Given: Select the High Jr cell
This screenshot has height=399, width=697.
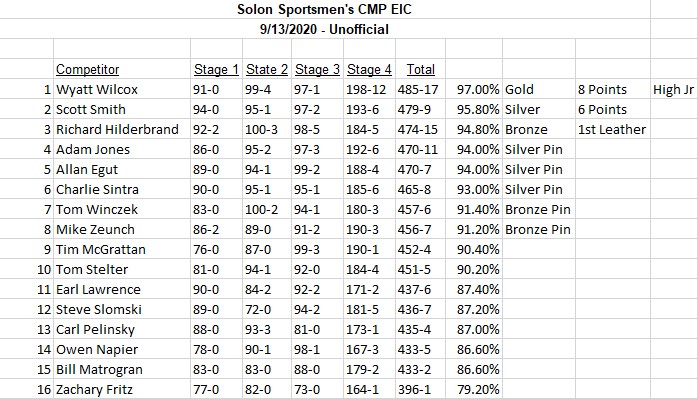Looking at the screenshot, I should tap(673, 89).
